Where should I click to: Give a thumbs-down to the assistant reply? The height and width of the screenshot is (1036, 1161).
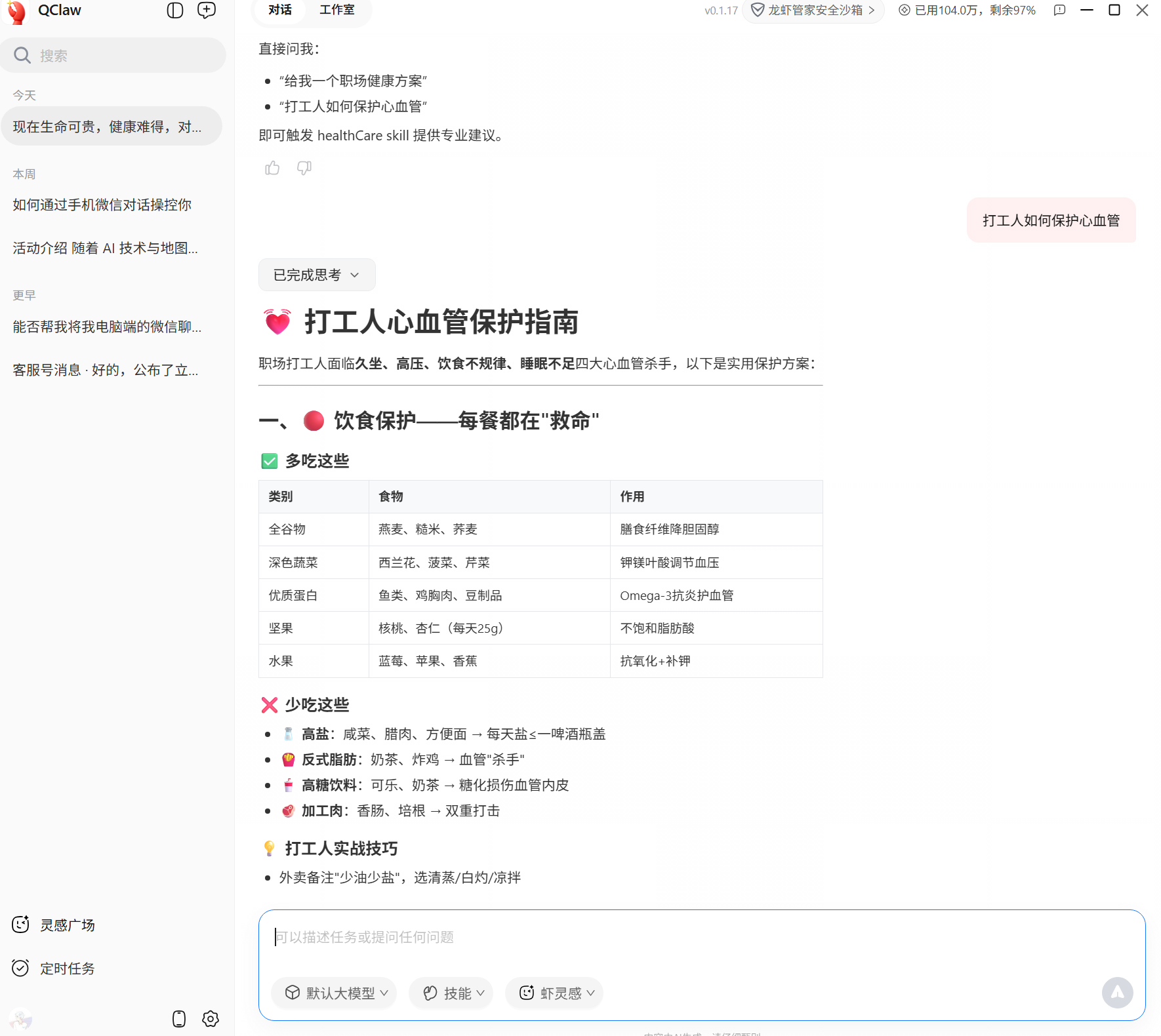coord(304,169)
